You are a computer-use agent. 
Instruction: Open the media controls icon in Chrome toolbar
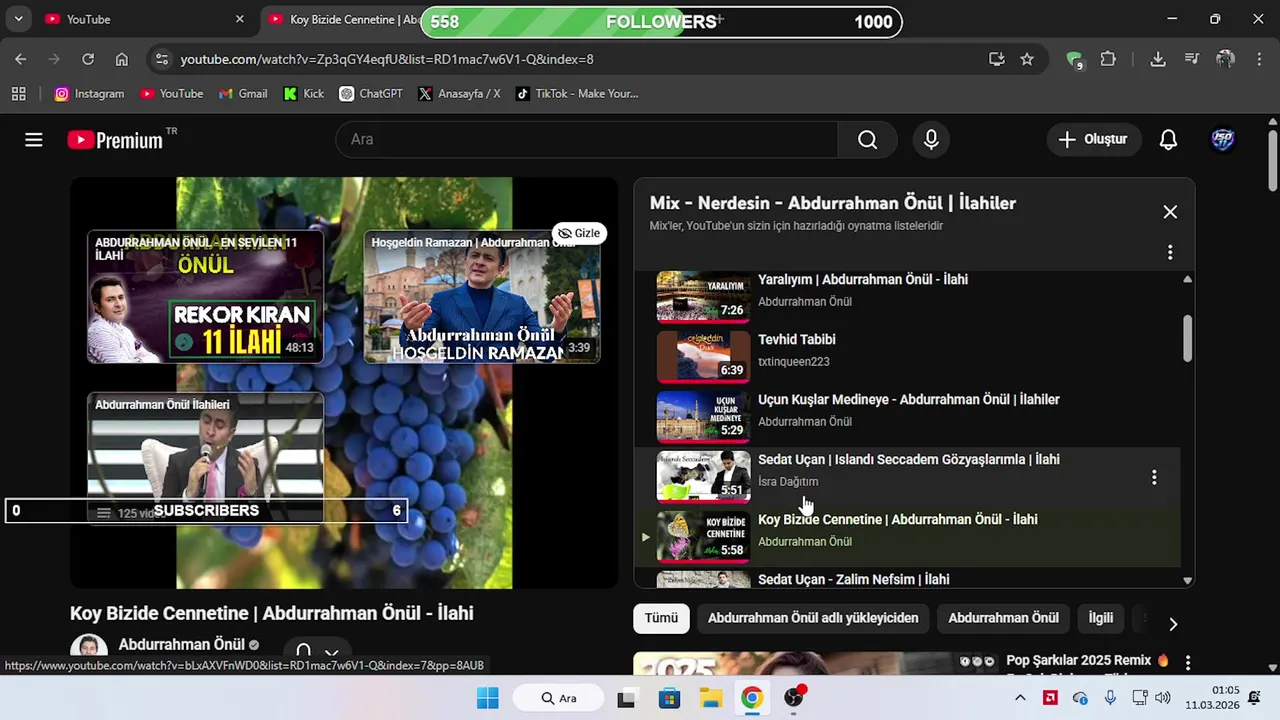click(1192, 59)
